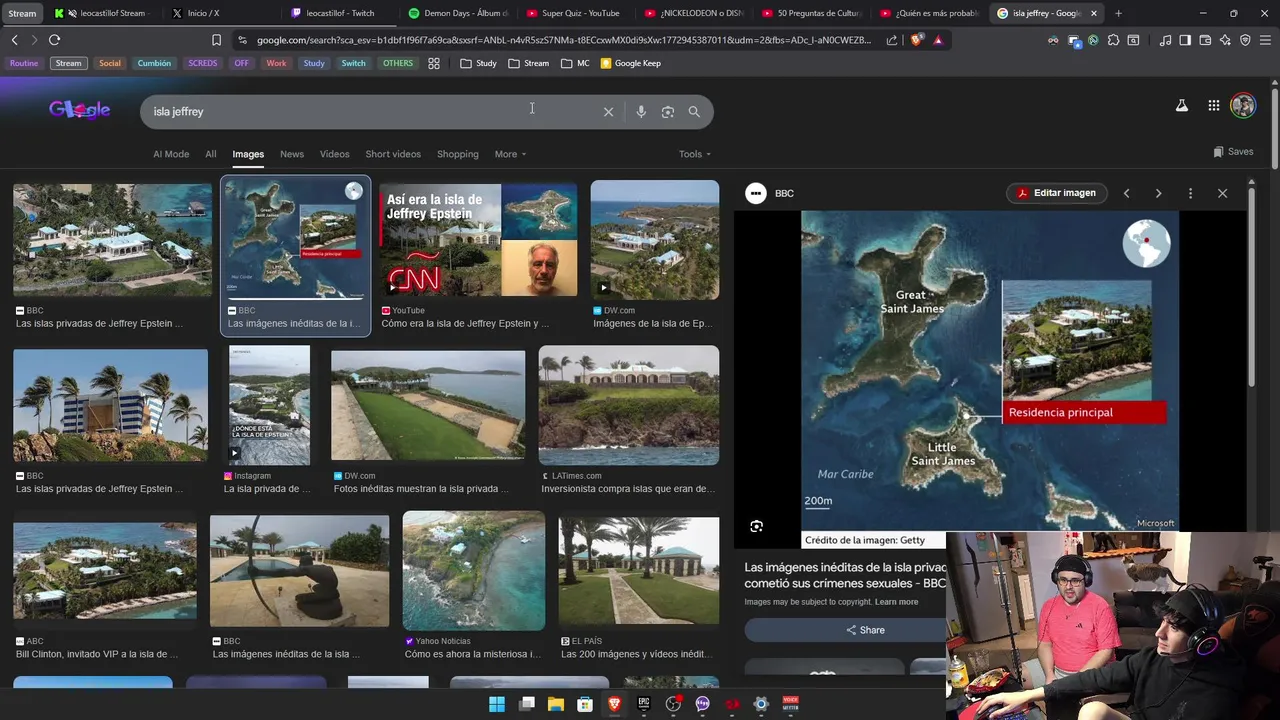Go back with the browser back arrow
The width and height of the screenshot is (1280, 720).
coord(14,40)
